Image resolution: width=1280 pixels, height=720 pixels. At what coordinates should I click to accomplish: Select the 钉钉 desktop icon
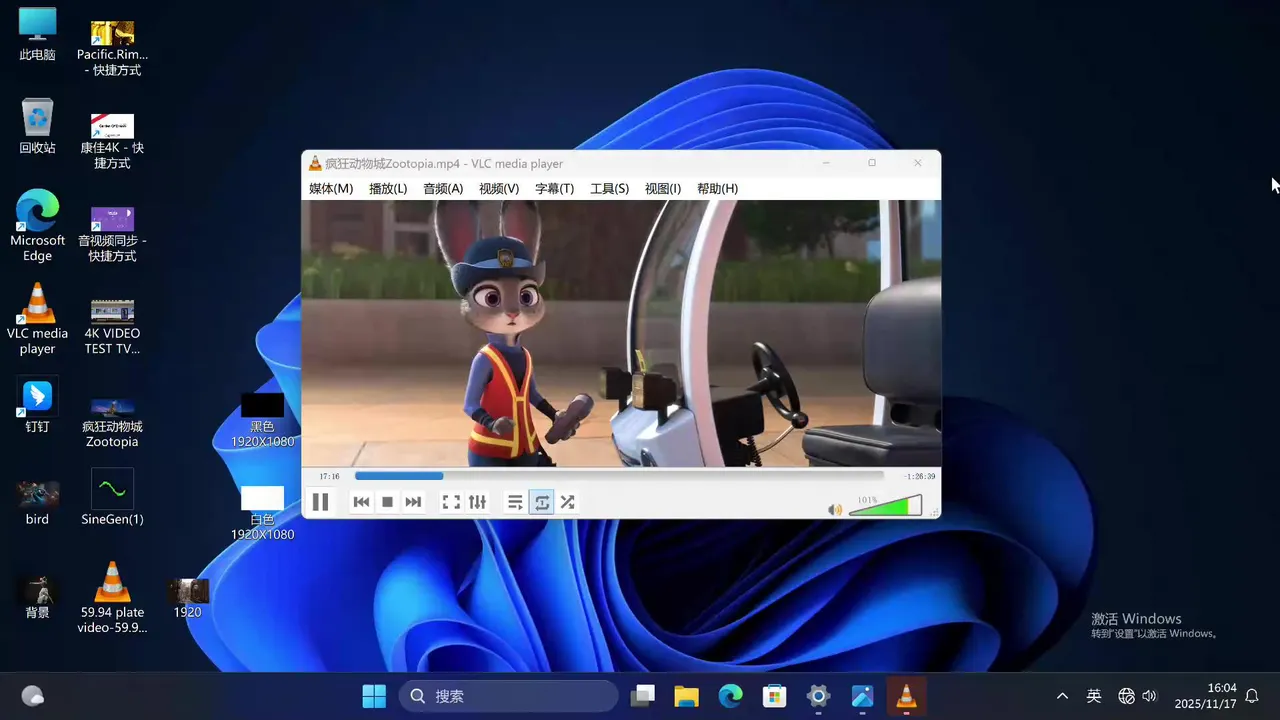[x=37, y=405]
